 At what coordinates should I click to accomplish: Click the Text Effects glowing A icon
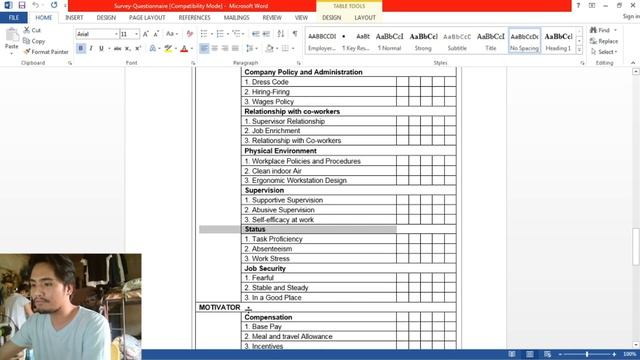(153, 49)
